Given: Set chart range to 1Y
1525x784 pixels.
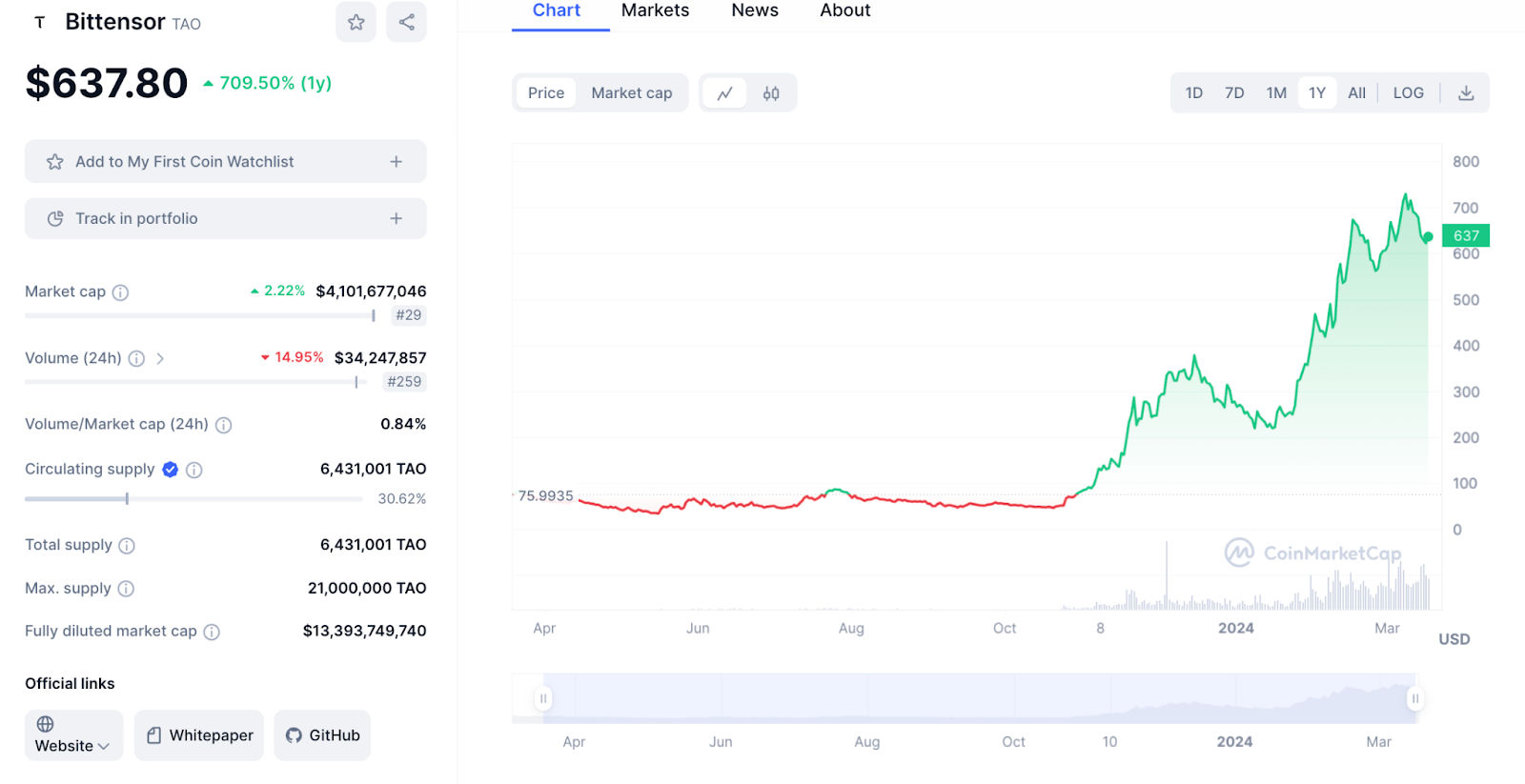Looking at the screenshot, I should pos(1317,93).
